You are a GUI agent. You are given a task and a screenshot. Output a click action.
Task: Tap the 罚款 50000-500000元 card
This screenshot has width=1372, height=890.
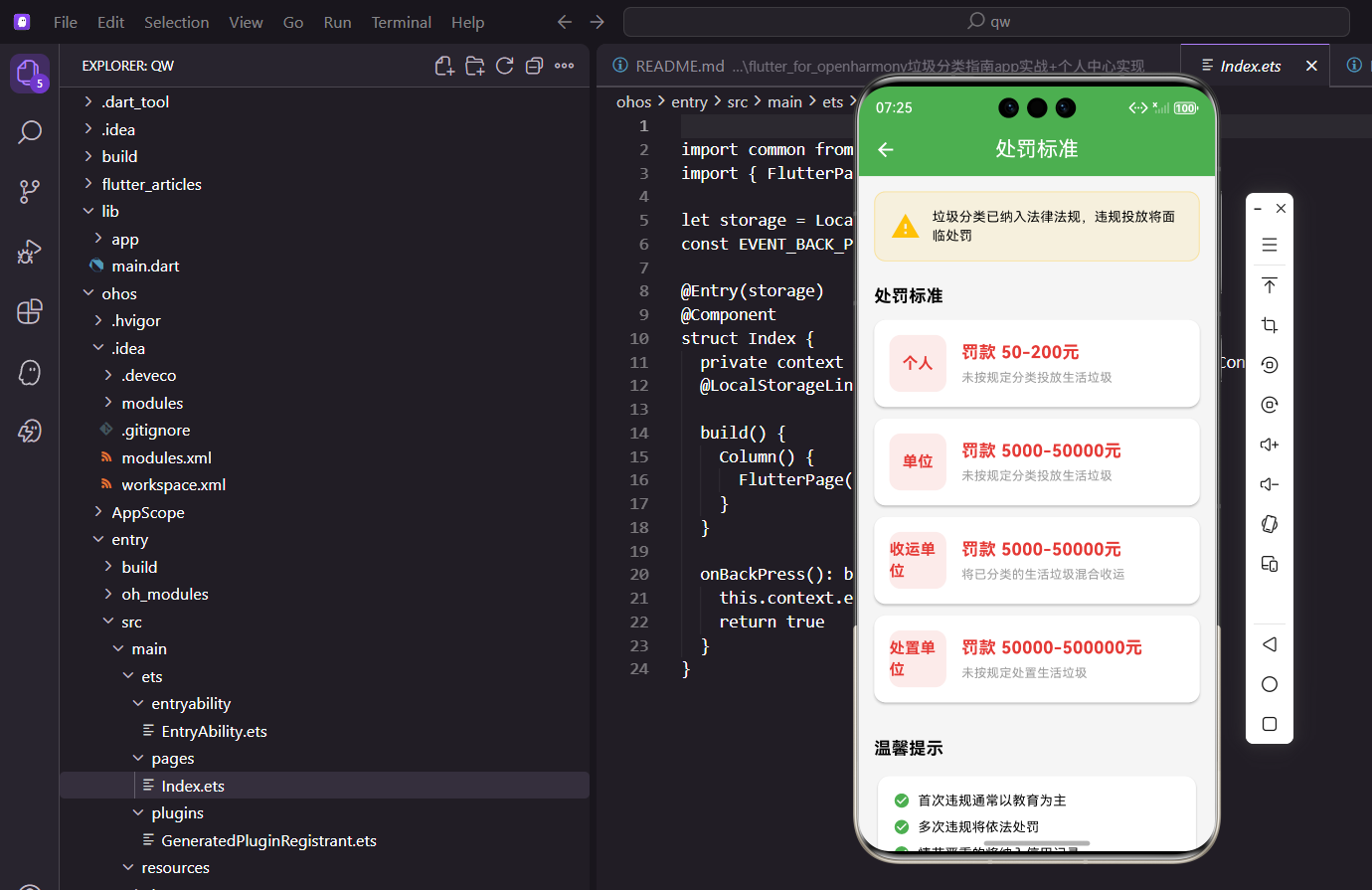[x=1037, y=658]
